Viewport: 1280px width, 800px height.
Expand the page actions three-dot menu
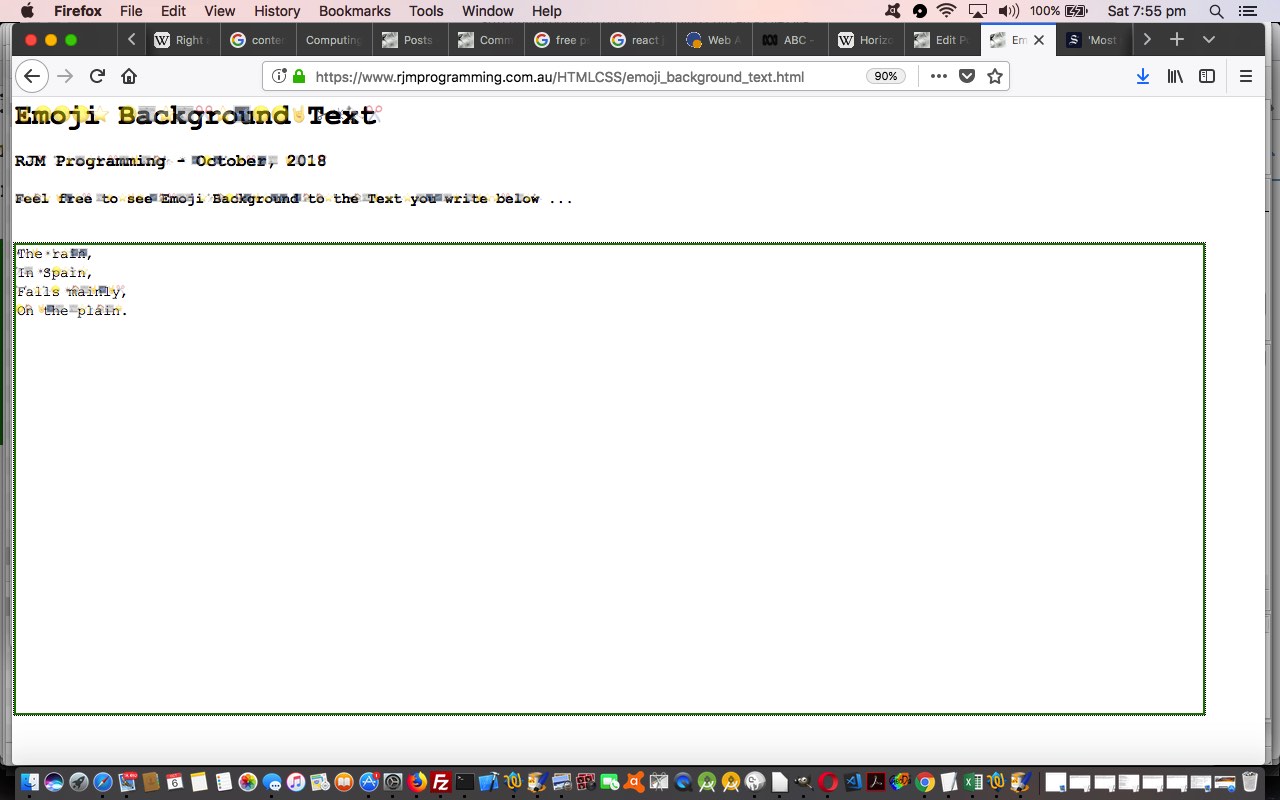click(x=938, y=76)
